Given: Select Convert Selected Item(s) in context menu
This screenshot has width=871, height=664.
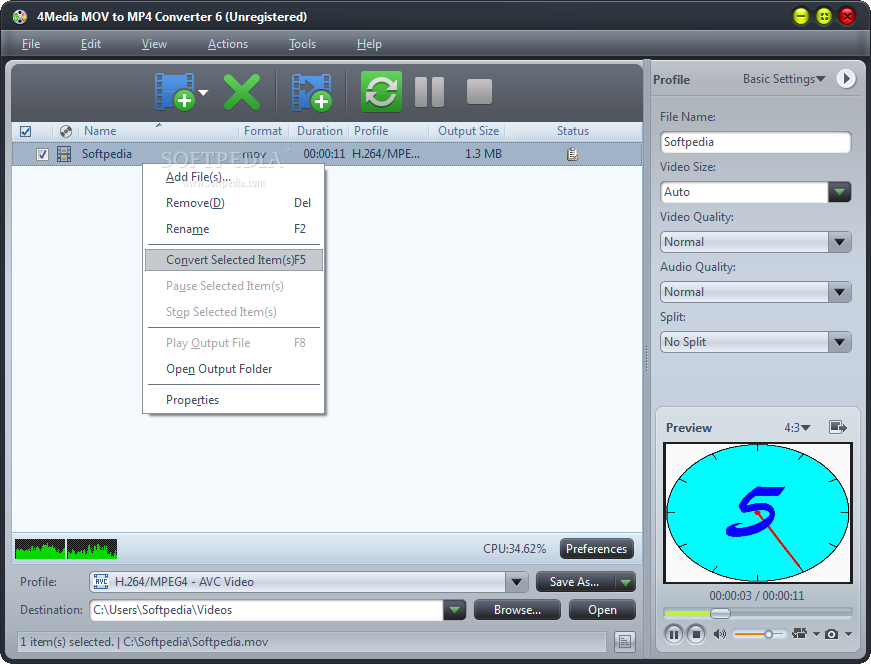Looking at the screenshot, I should (x=233, y=260).
